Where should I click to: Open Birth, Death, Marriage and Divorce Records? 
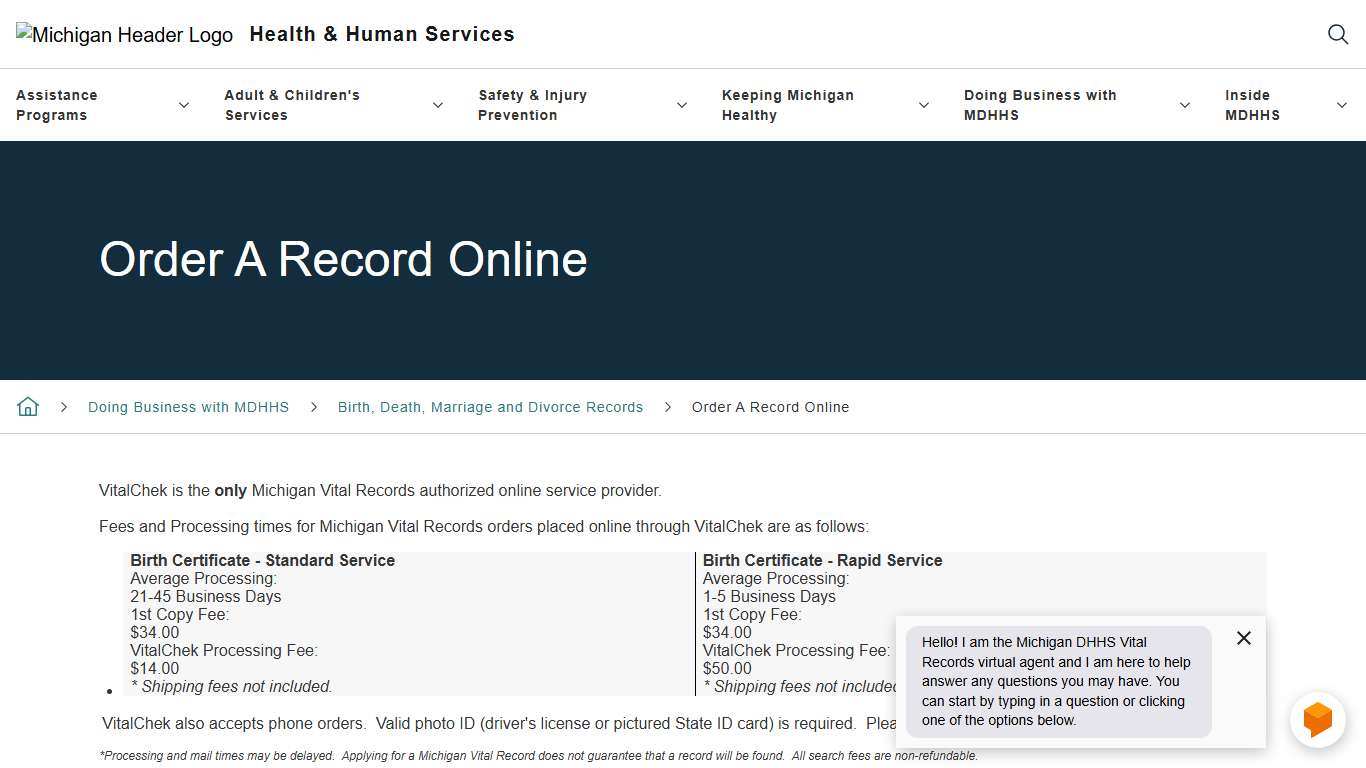tap(490, 407)
